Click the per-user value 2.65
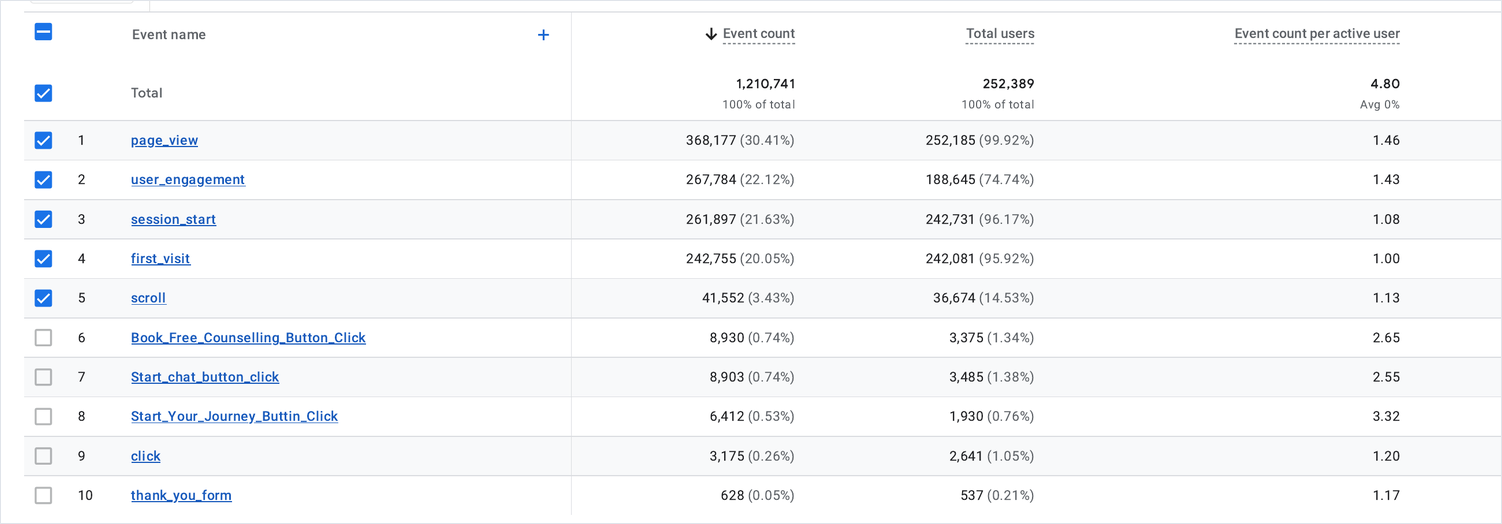The width and height of the screenshot is (1502, 524). click(1386, 338)
